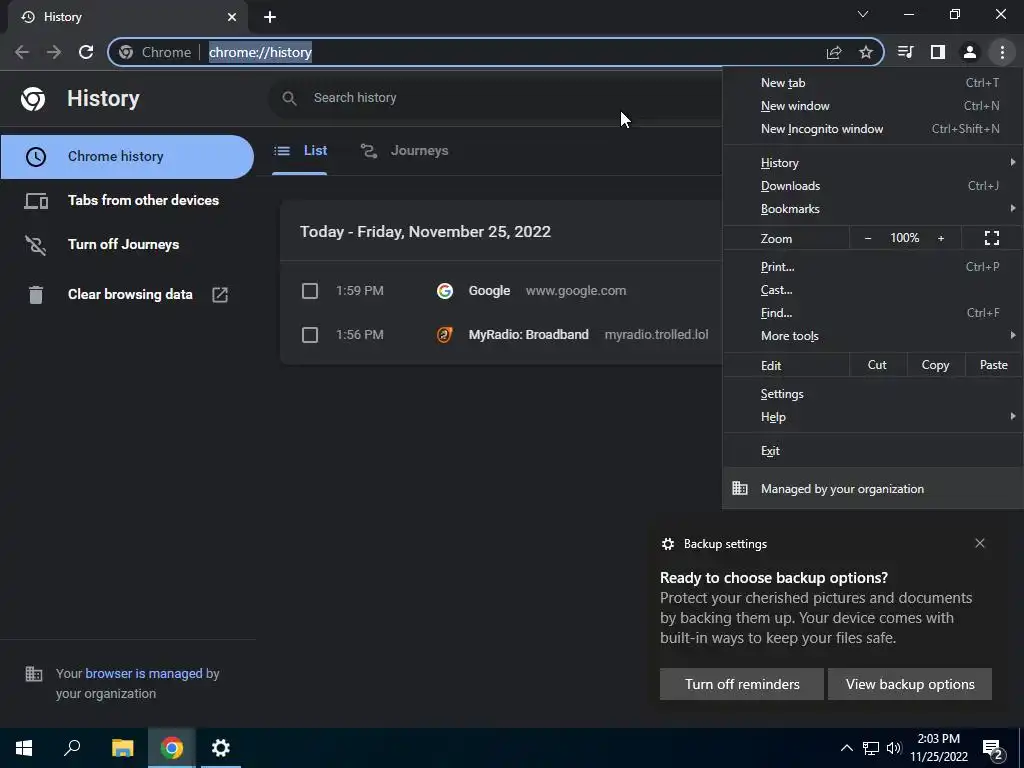
Task: Bookmark this tab with star icon
Action: click(866, 52)
